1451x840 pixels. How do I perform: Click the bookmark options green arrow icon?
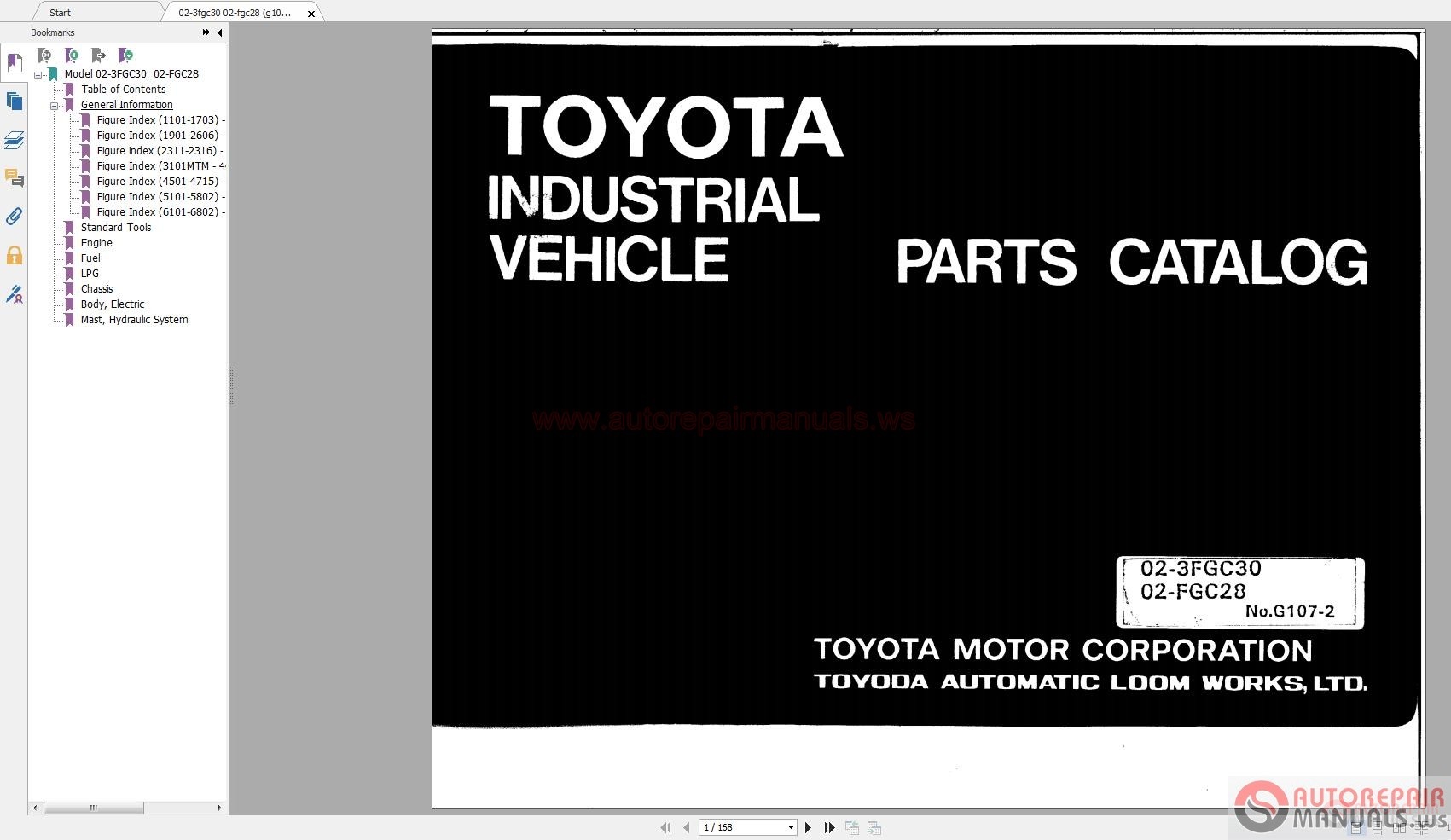126,55
